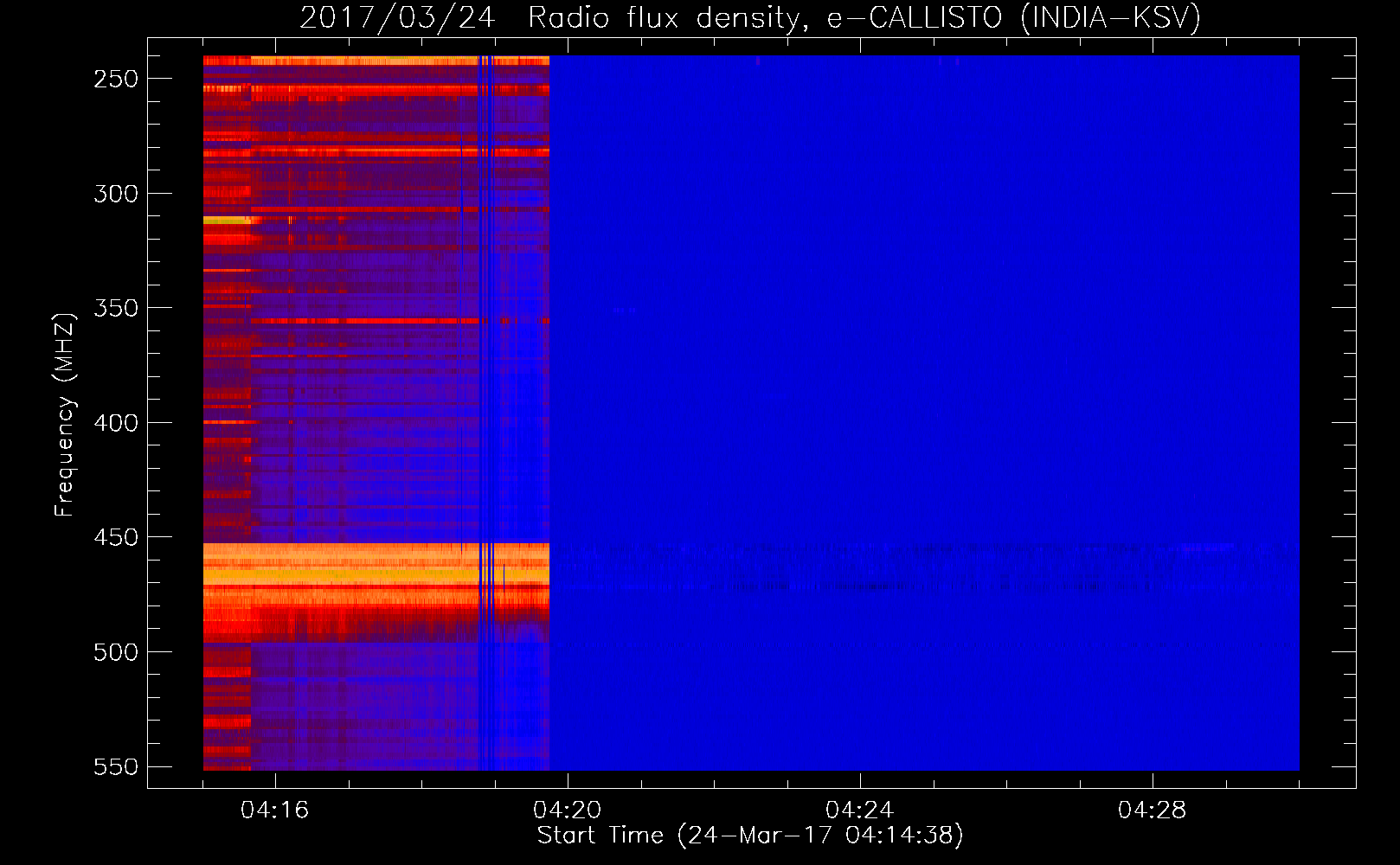Screen dimensions: 1400x865
Task: Click the 400 frequency tick label
Action: pos(116,423)
